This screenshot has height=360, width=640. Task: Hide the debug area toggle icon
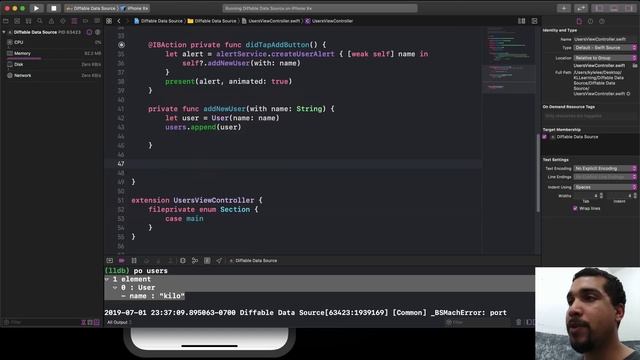[109, 260]
